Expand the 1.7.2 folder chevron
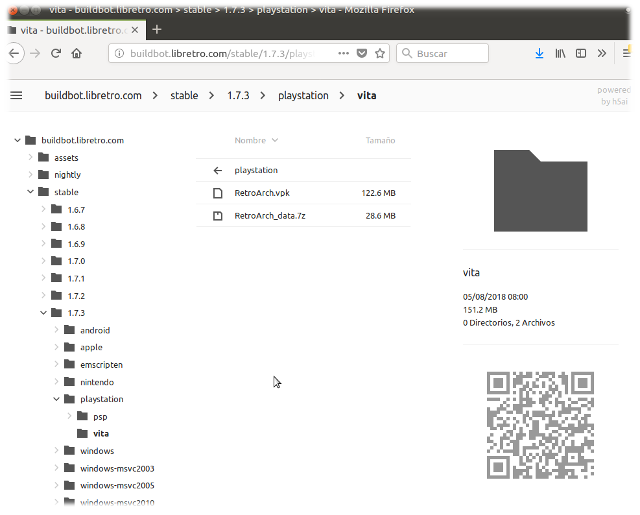640x515 pixels. 43,295
